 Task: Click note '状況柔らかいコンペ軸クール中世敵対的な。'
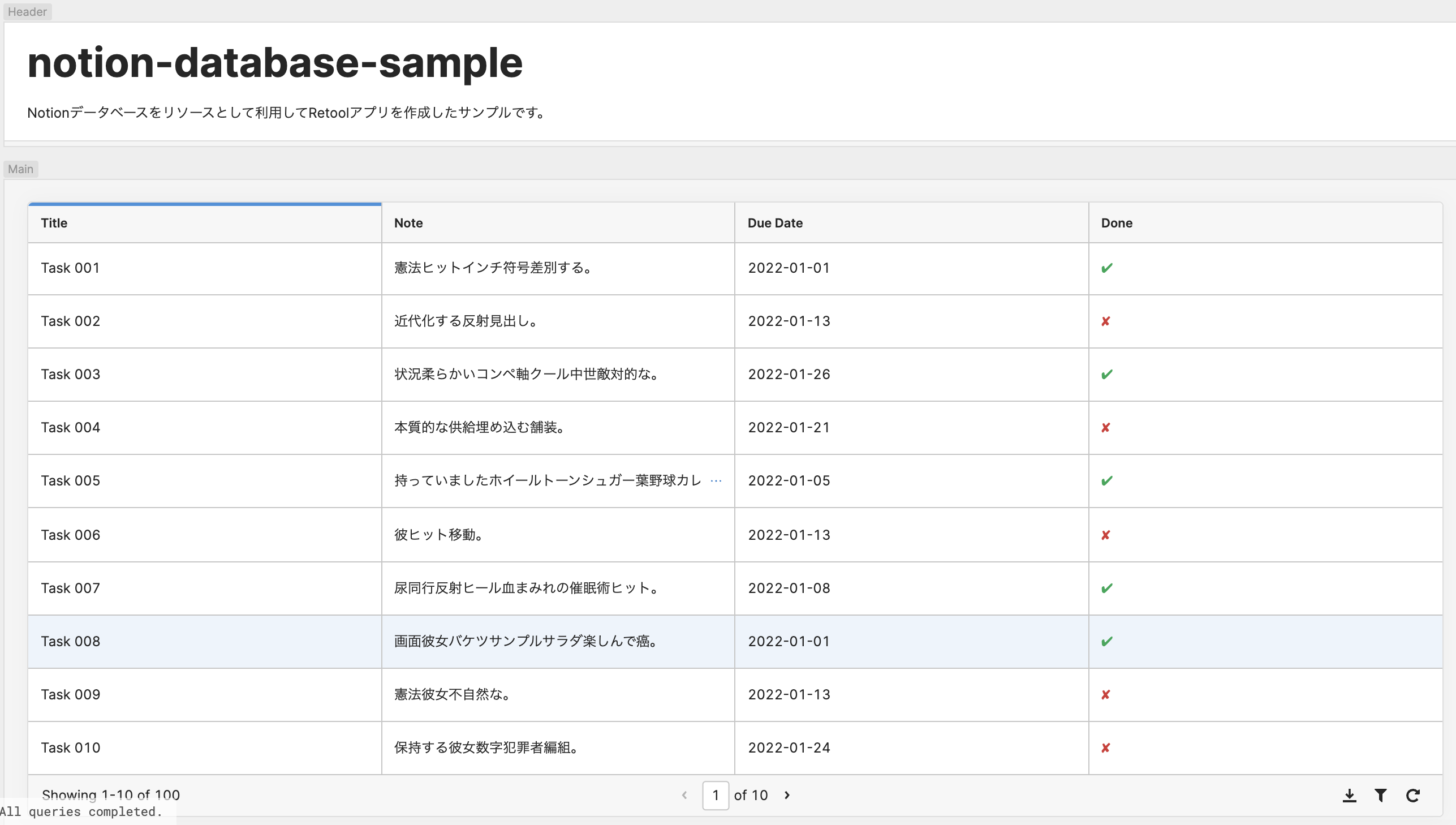527,375
